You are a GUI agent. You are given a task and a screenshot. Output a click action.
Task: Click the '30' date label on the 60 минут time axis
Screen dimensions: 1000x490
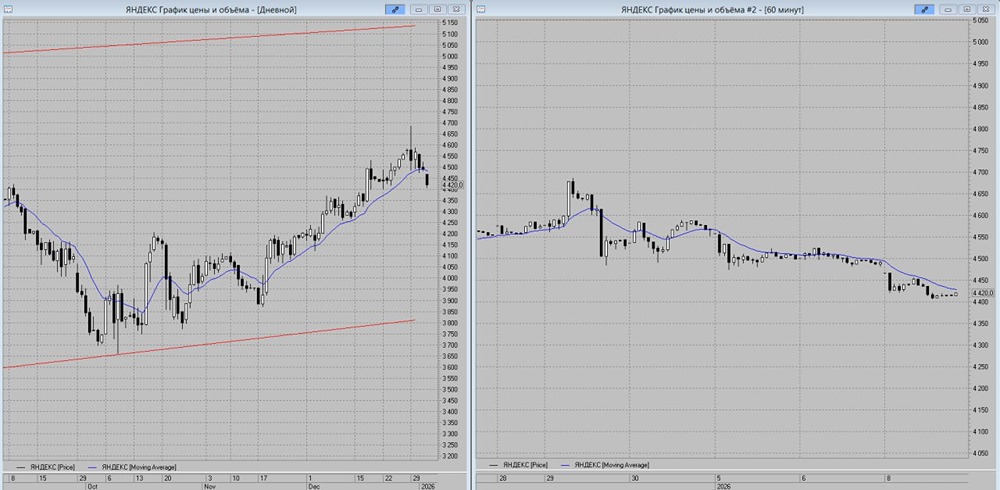tap(635, 478)
